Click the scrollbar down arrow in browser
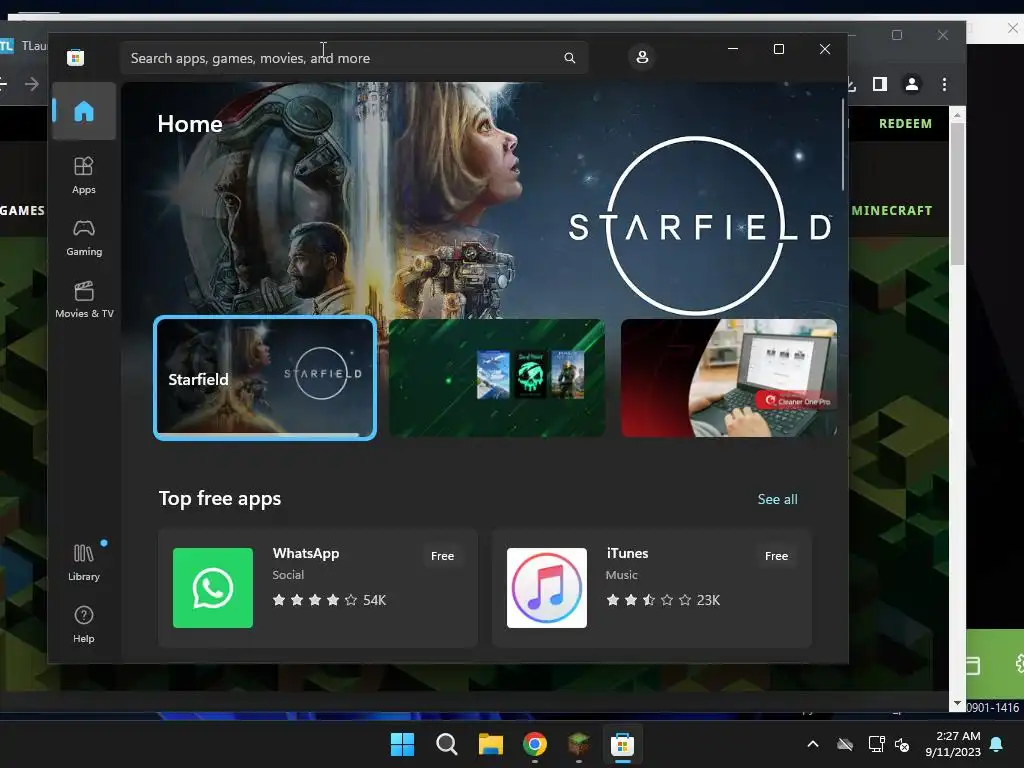The height and width of the screenshot is (768, 1024). (x=957, y=704)
